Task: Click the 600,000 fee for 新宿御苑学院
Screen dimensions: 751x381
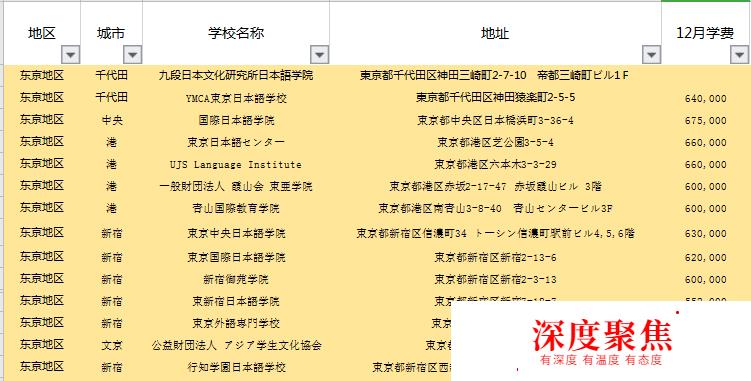Action: tap(705, 280)
